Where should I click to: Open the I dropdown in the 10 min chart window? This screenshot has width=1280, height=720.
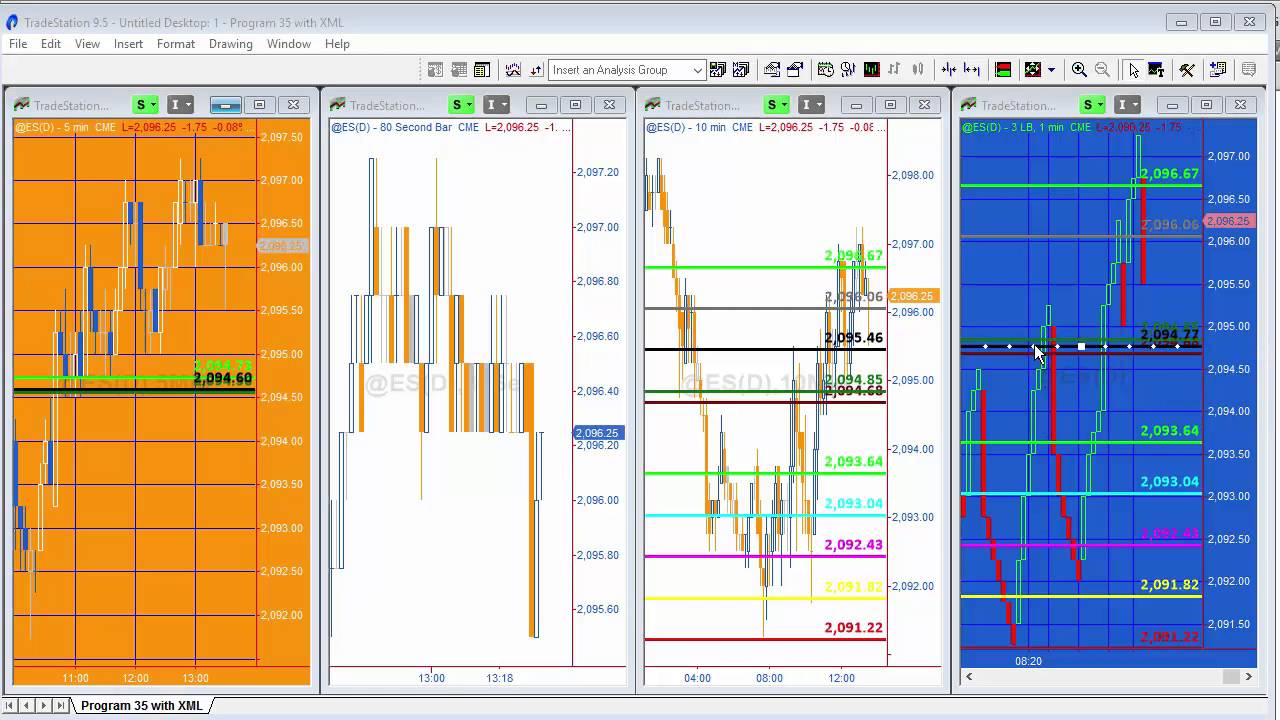coord(811,105)
